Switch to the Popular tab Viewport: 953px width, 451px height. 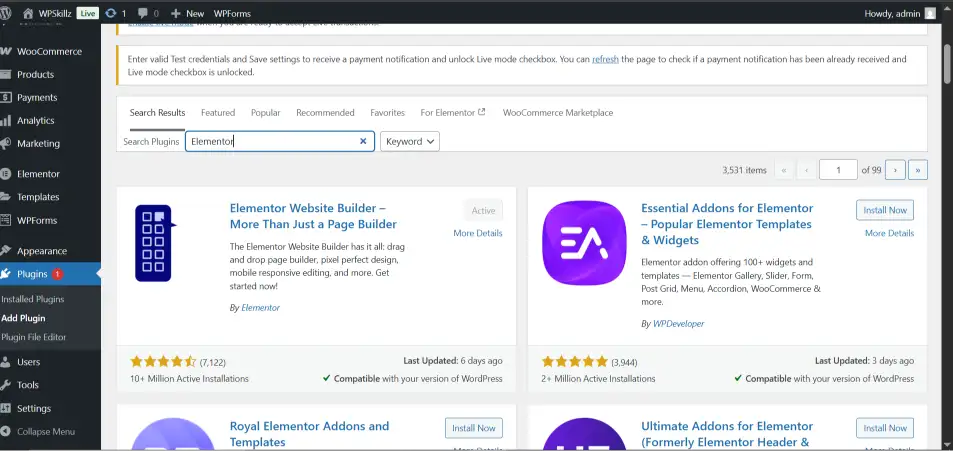pyautogui.click(x=266, y=112)
